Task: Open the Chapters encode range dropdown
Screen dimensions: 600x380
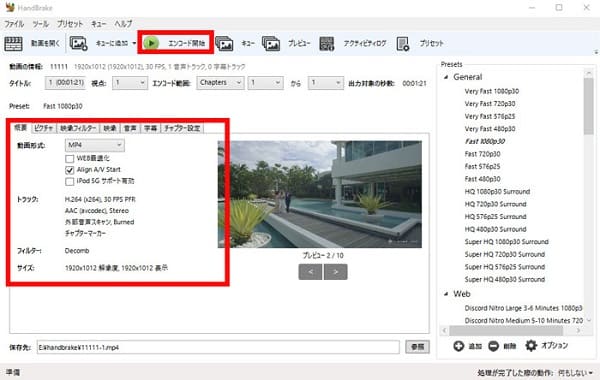Action: coord(220,83)
